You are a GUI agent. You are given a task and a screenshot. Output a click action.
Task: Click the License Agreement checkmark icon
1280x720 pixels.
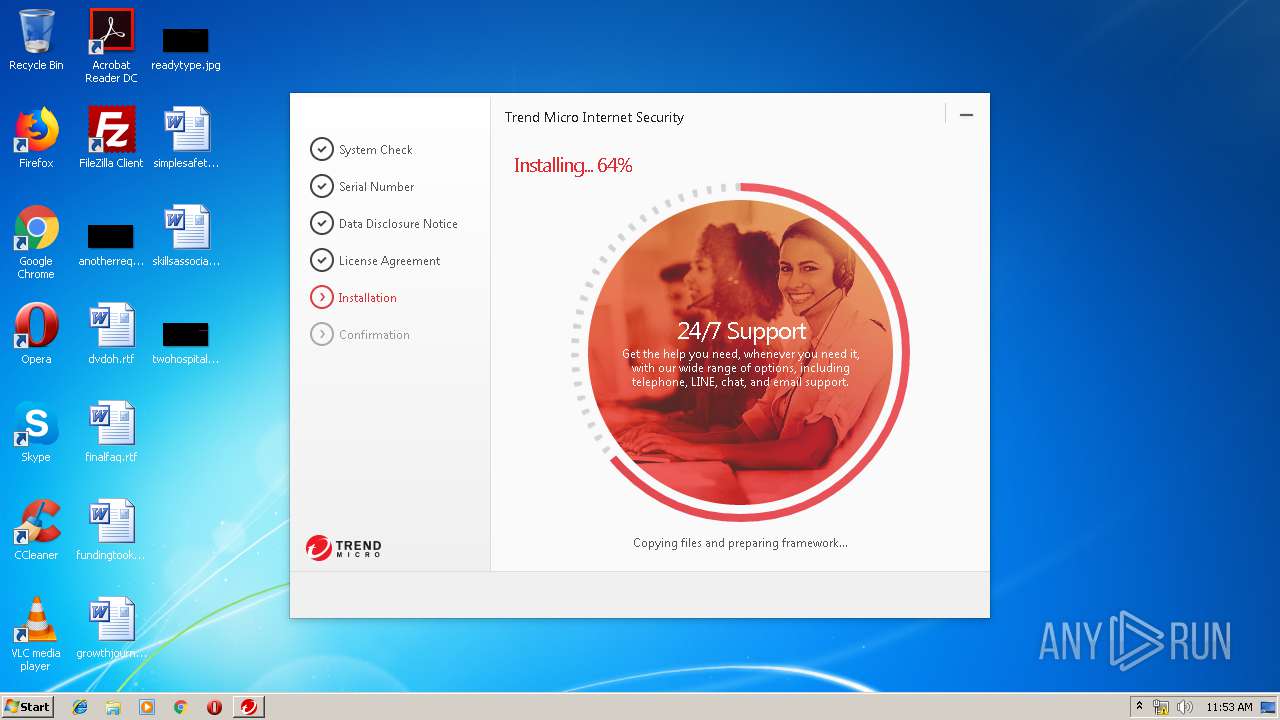[321, 260]
